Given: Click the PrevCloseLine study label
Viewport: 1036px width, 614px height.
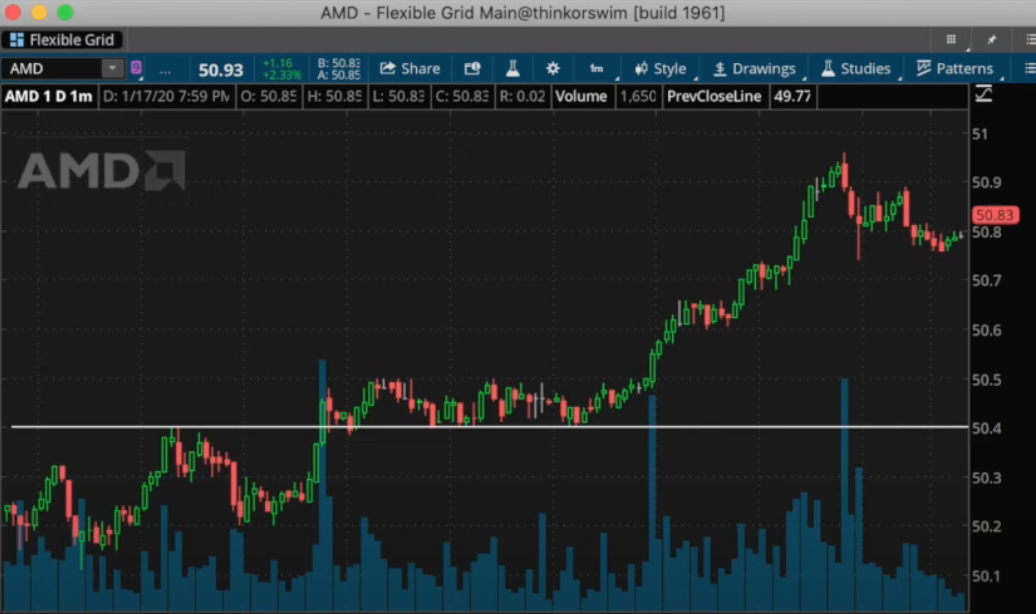Looking at the screenshot, I should [x=714, y=96].
